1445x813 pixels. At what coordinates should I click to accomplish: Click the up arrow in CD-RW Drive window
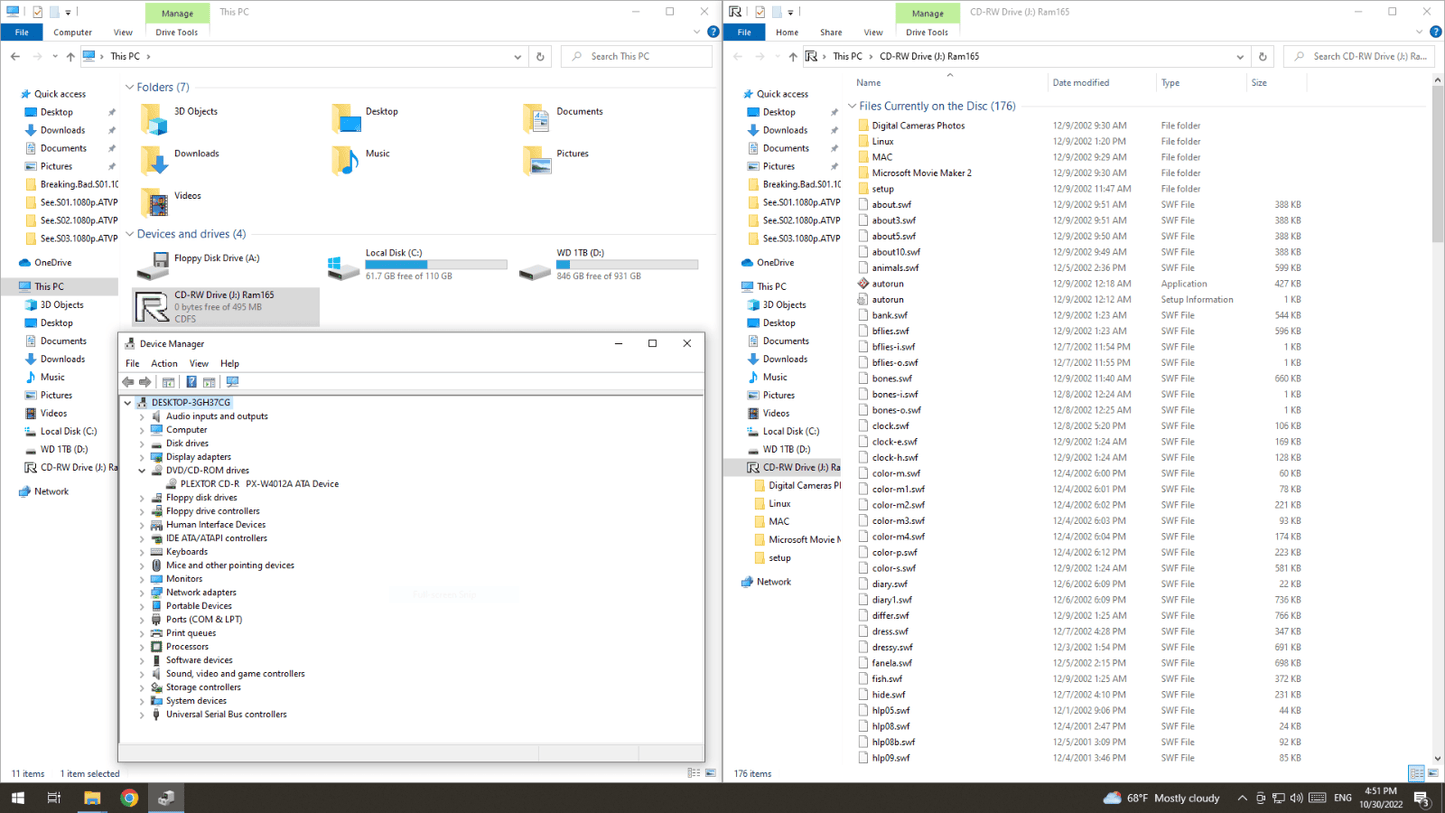792,57
